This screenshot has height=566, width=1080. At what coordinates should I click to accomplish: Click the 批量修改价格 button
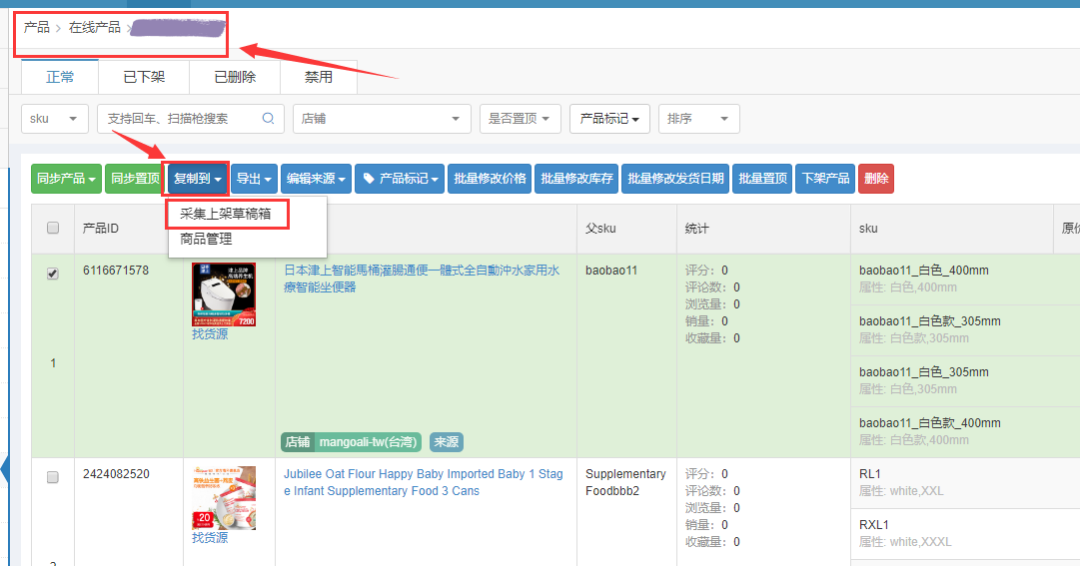point(489,179)
